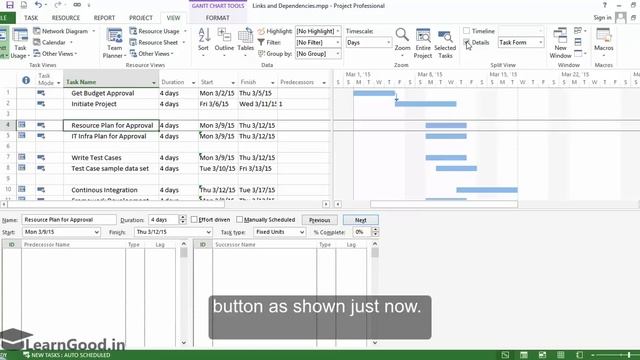Click note indicator icon on Write Test Cases row
Viewport: 640px width, 360px height.
tap(22, 157)
